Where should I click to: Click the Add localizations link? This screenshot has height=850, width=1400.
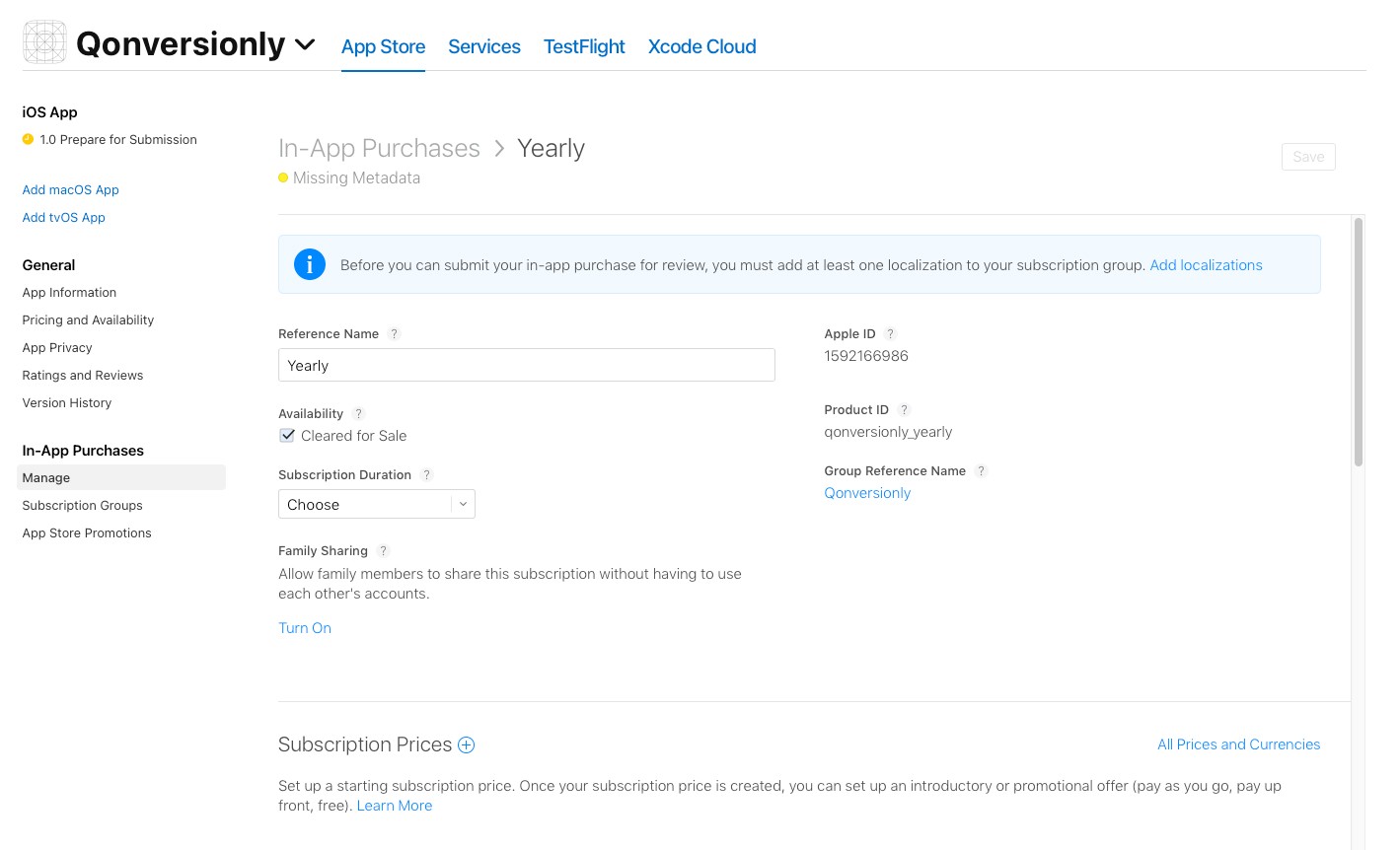(1206, 264)
